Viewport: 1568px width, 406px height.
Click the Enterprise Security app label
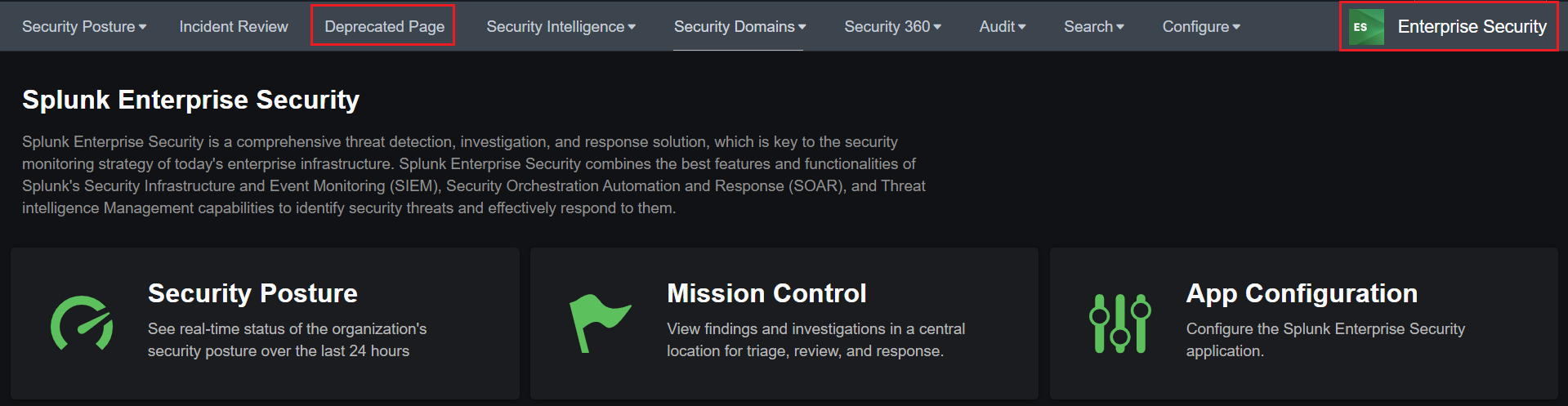(1472, 27)
